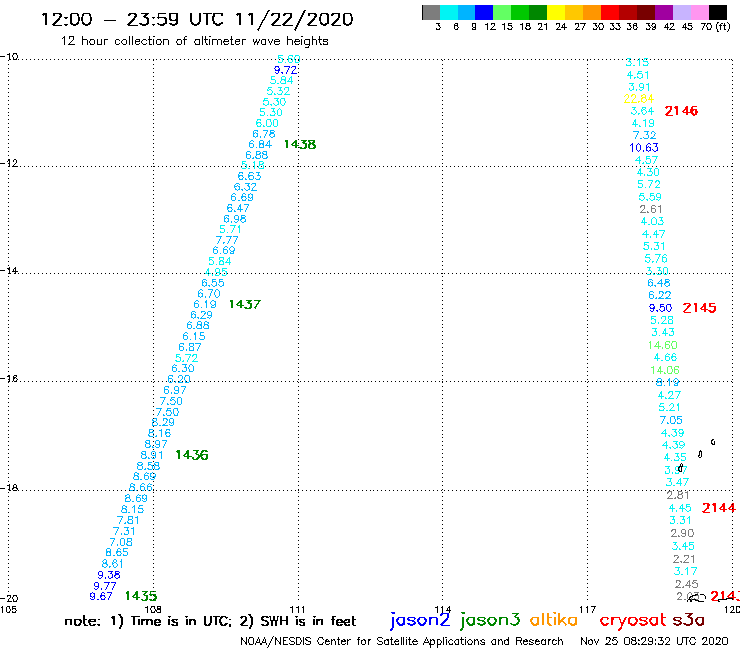Click the green pass time label 1438
740x650 pixels.
click(x=300, y=144)
